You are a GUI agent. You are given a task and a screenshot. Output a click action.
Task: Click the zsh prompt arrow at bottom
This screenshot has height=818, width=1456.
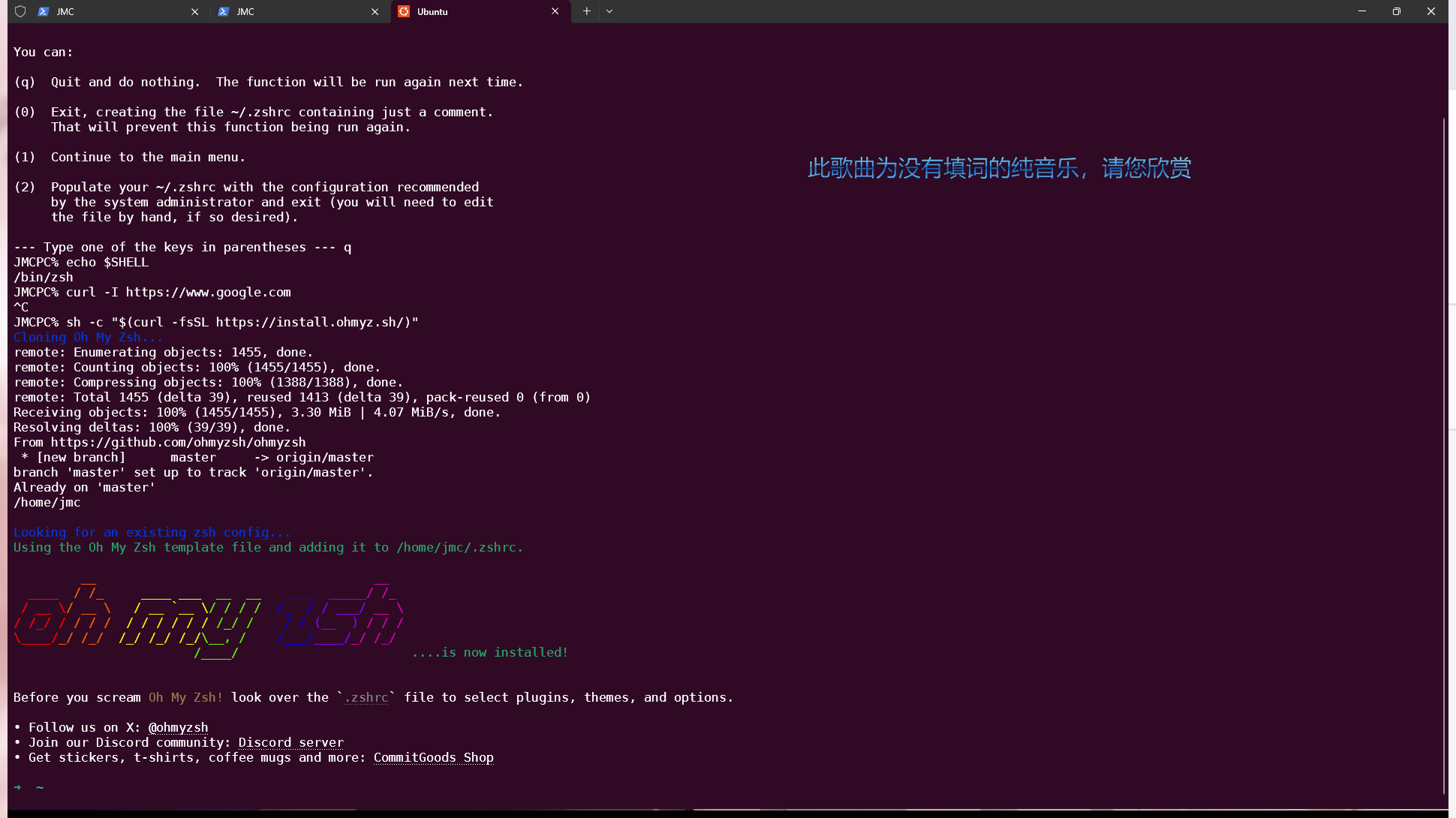click(x=17, y=787)
